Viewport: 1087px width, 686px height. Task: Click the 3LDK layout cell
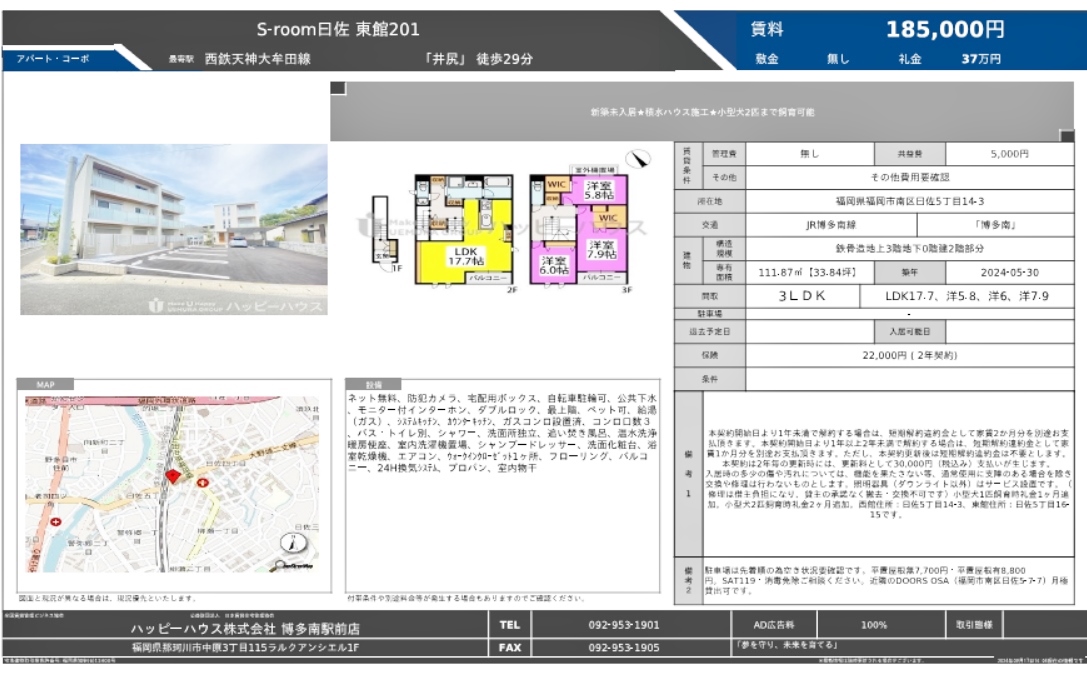(x=802, y=296)
